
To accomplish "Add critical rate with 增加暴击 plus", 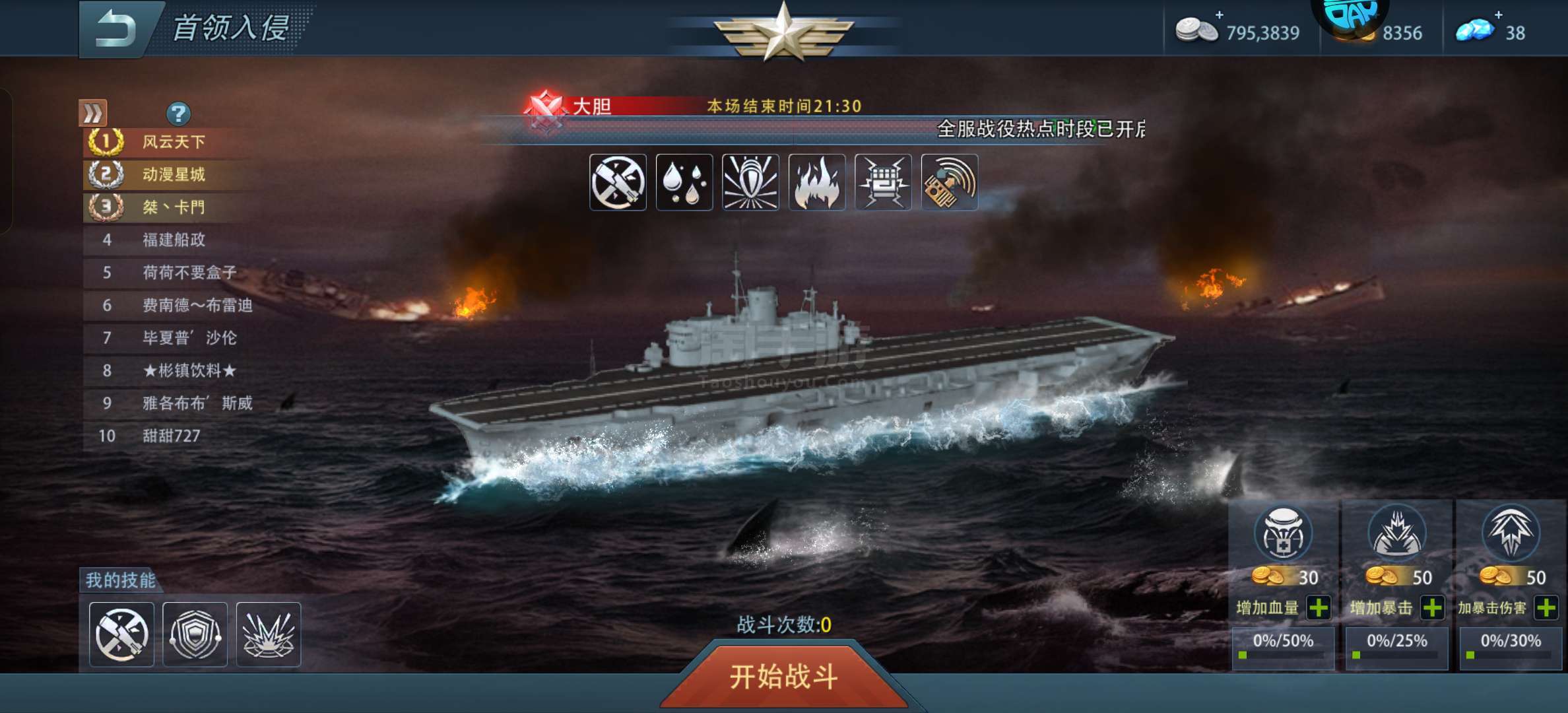I will click(1432, 607).
